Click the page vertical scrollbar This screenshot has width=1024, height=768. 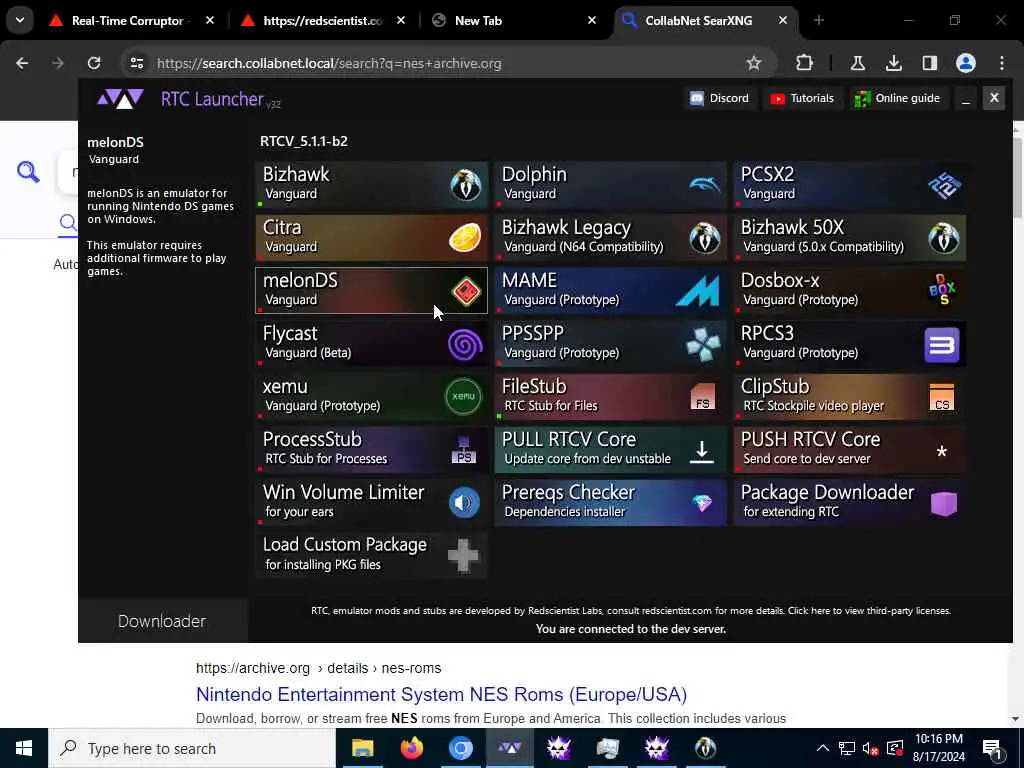[1017, 424]
